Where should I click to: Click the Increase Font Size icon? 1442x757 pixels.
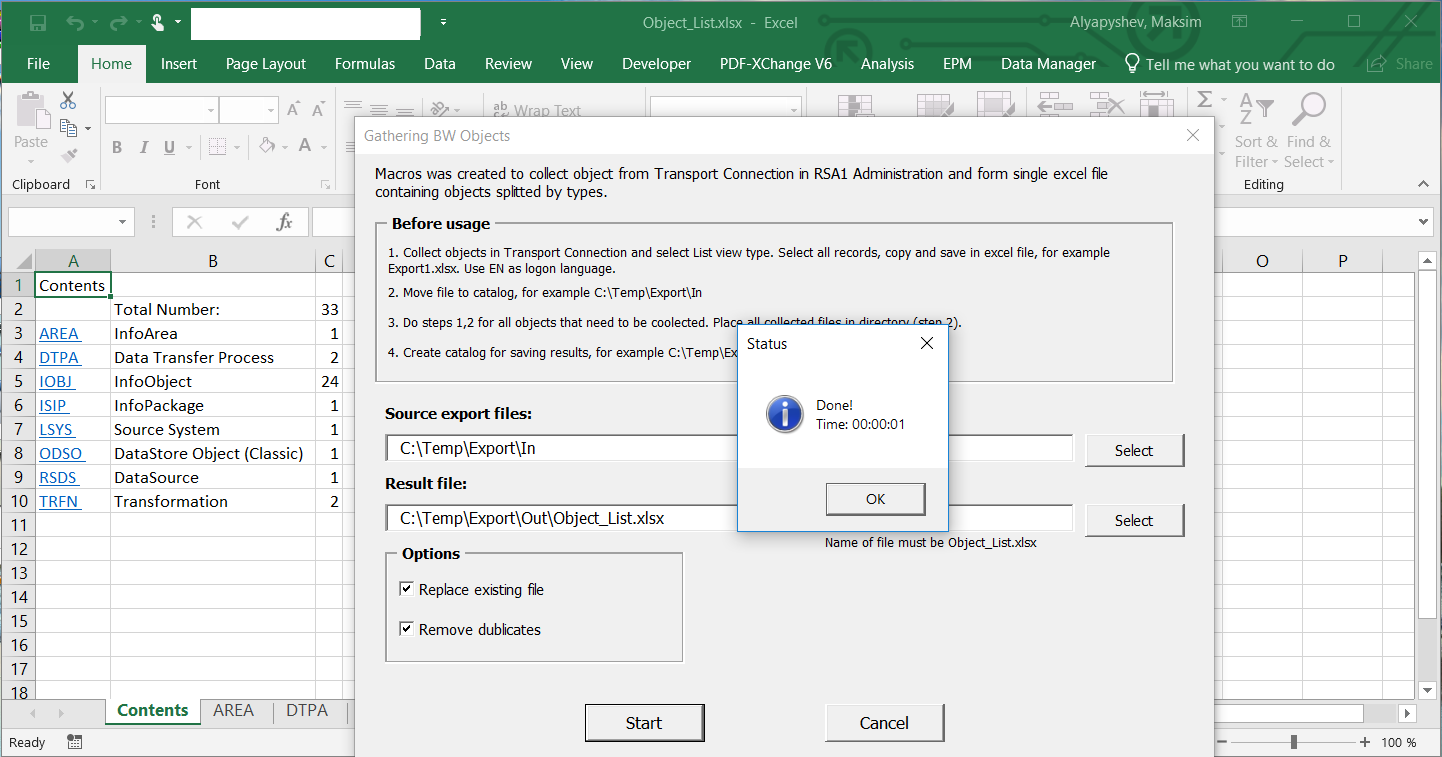[x=294, y=110]
